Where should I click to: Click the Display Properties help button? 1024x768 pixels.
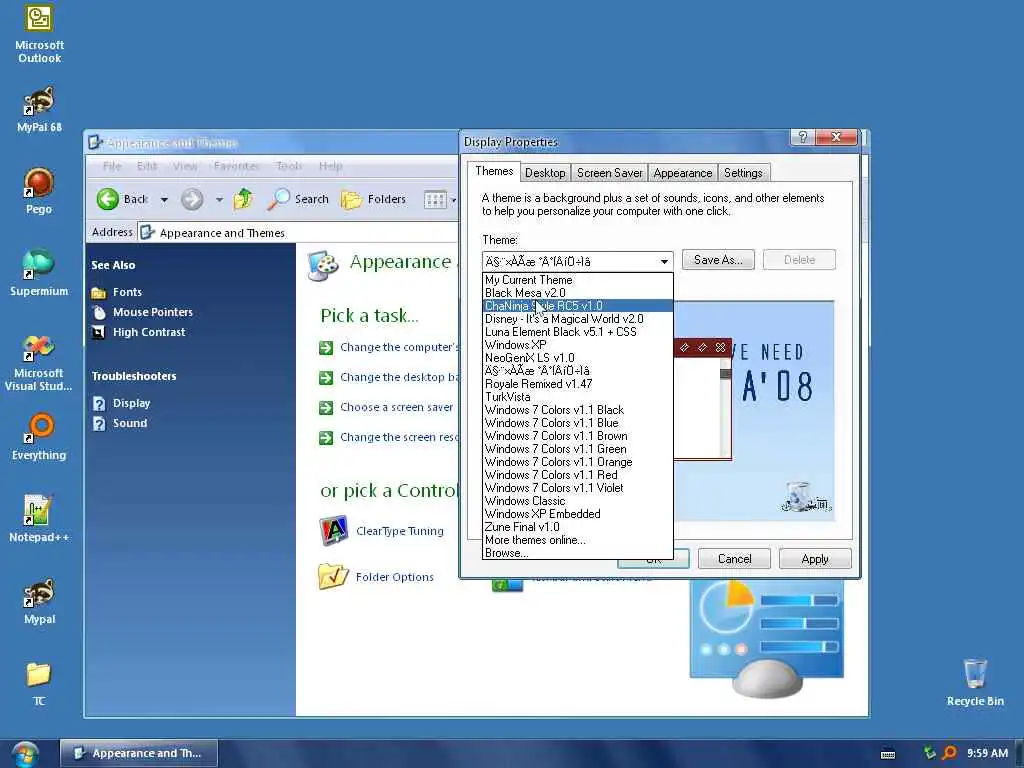pyautogui.click(x=803, y=136)
